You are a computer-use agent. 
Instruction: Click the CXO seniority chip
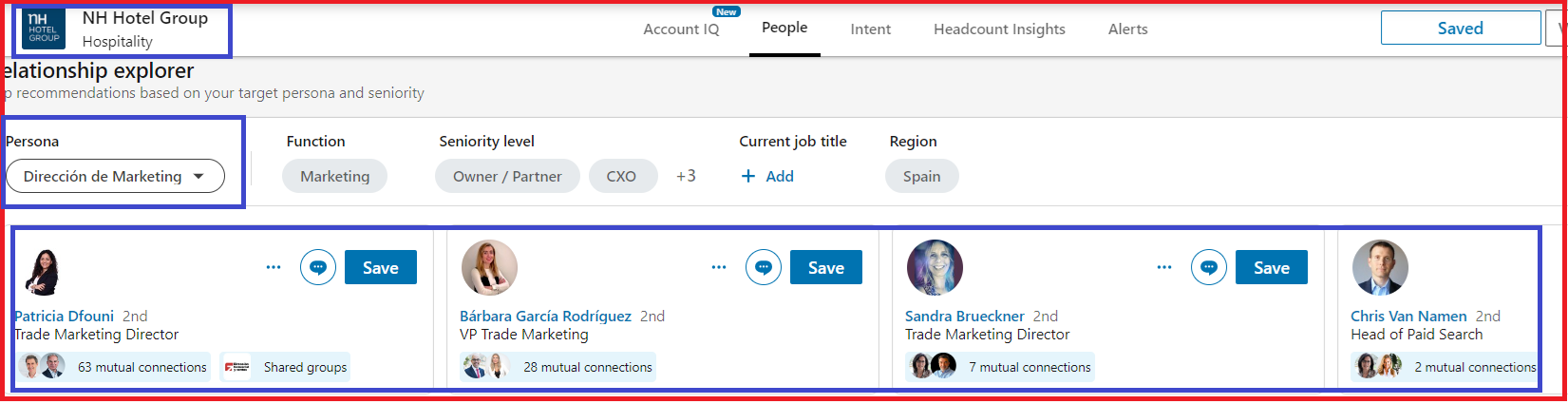coord(621,176)
